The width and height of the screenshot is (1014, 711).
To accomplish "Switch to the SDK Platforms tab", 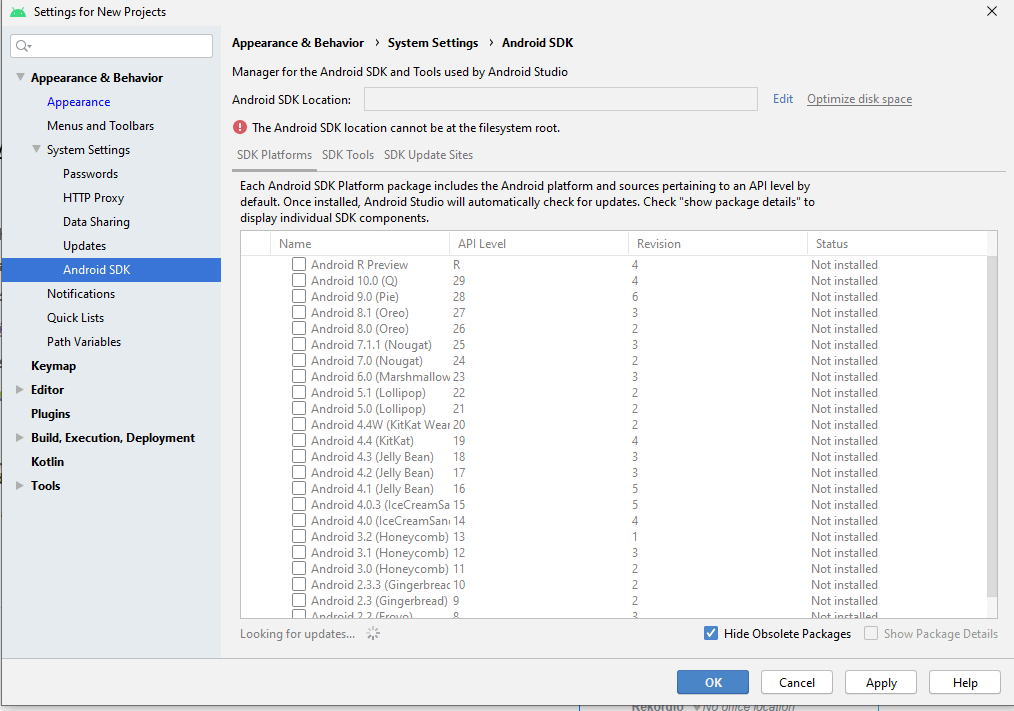I will [x=274, y=155].
